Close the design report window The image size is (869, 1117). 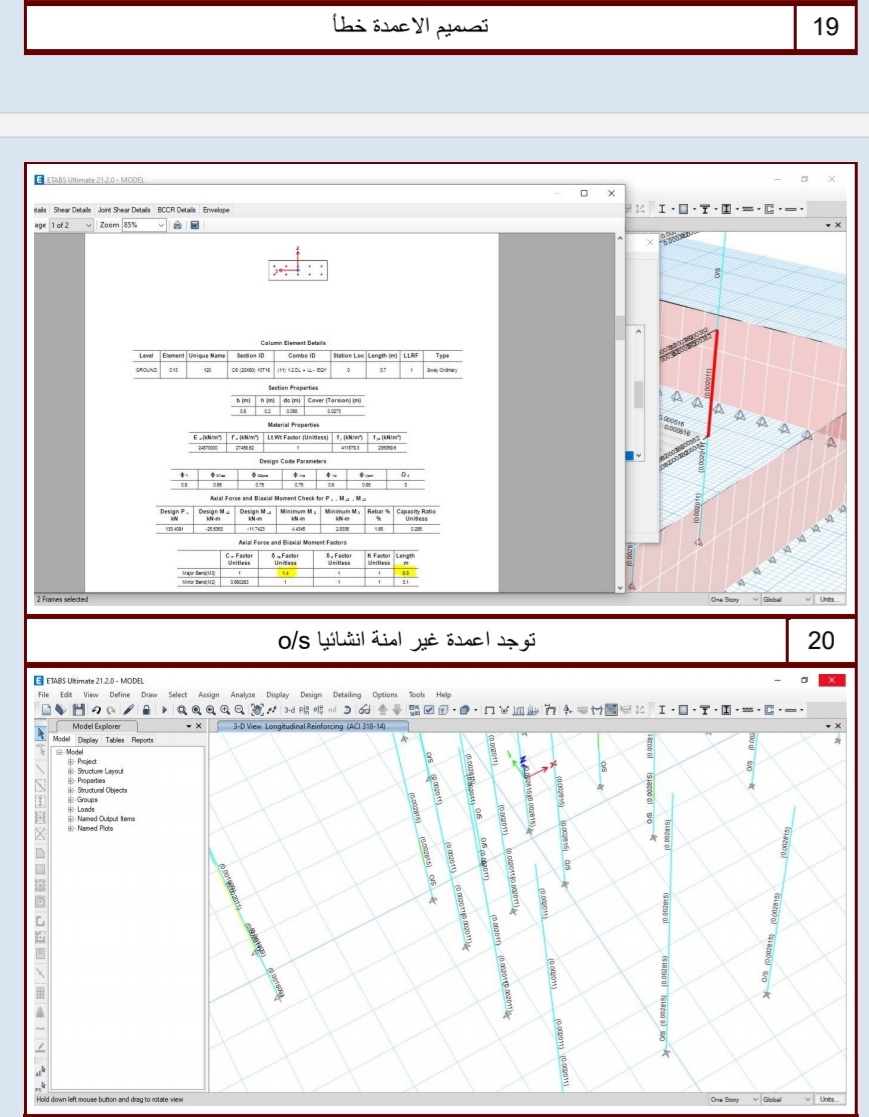[611, 193]
